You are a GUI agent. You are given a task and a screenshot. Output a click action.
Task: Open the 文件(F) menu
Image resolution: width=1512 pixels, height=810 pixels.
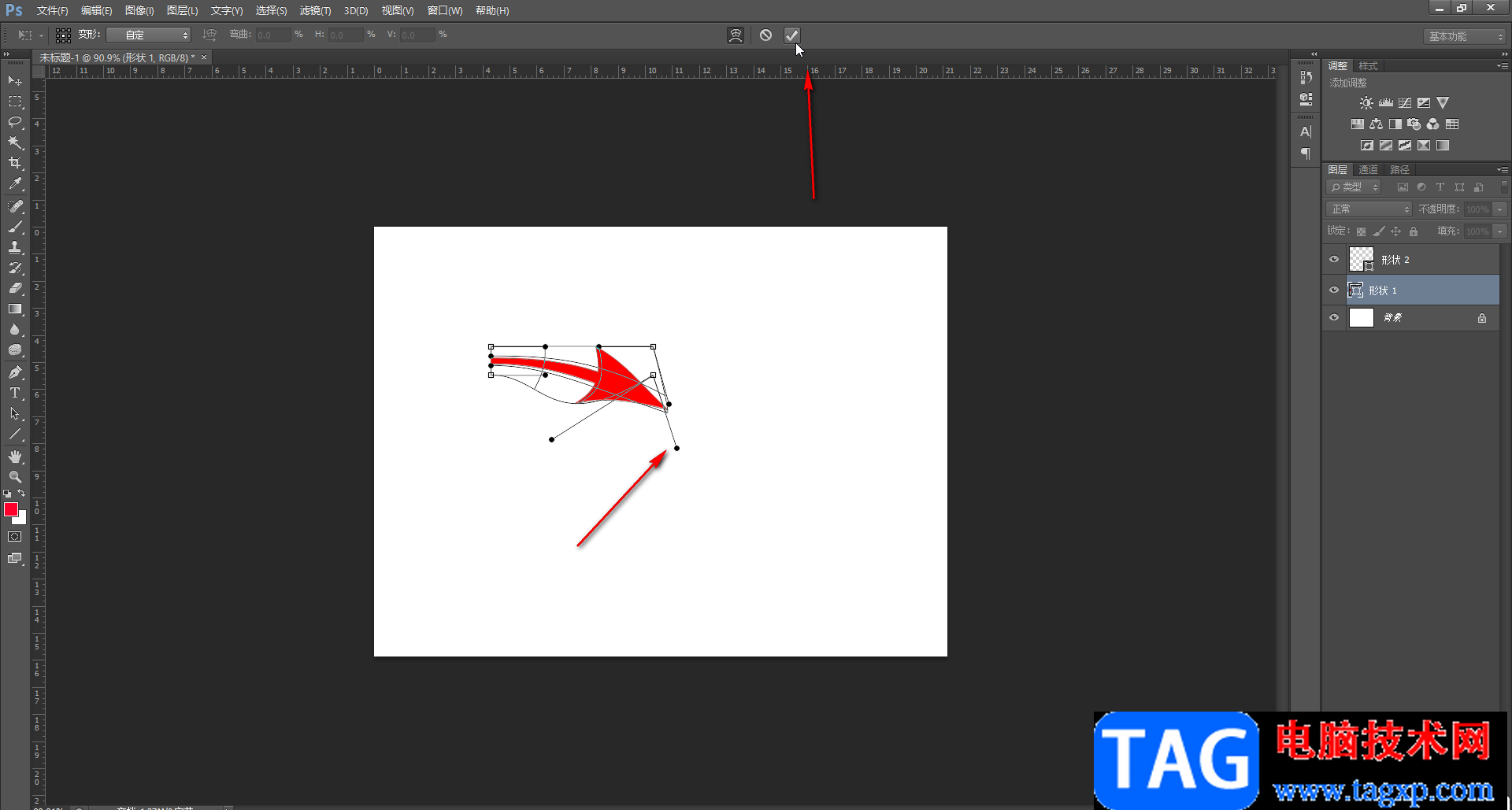(52, 11)
